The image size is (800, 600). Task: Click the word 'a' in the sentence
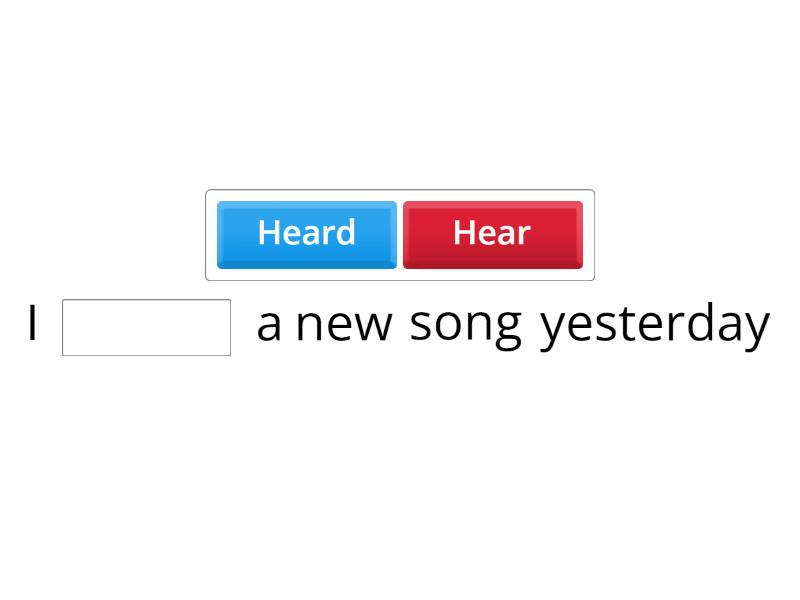(270, 324)
